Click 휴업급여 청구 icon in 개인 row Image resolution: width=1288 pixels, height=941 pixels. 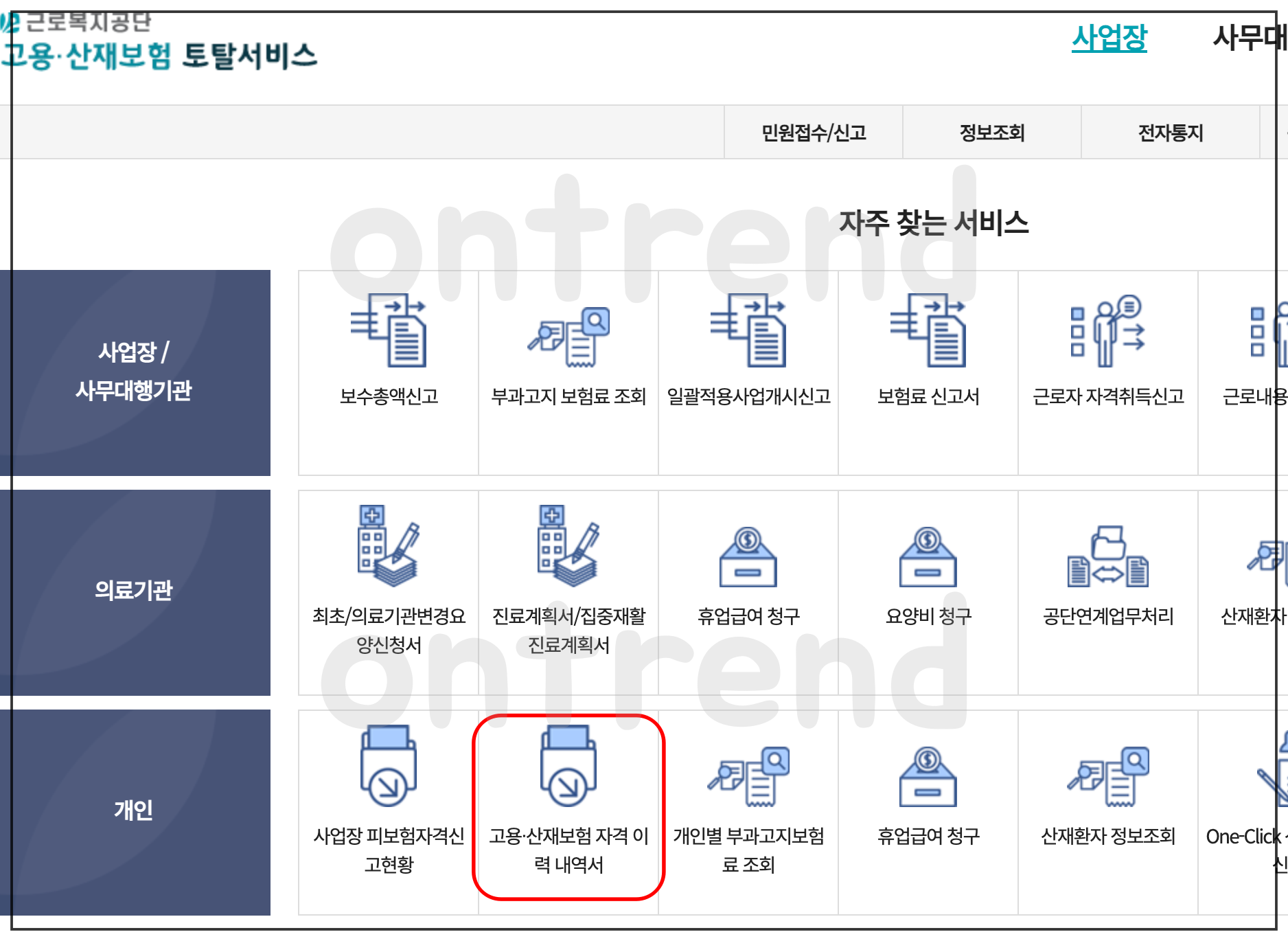click(928, 777)
